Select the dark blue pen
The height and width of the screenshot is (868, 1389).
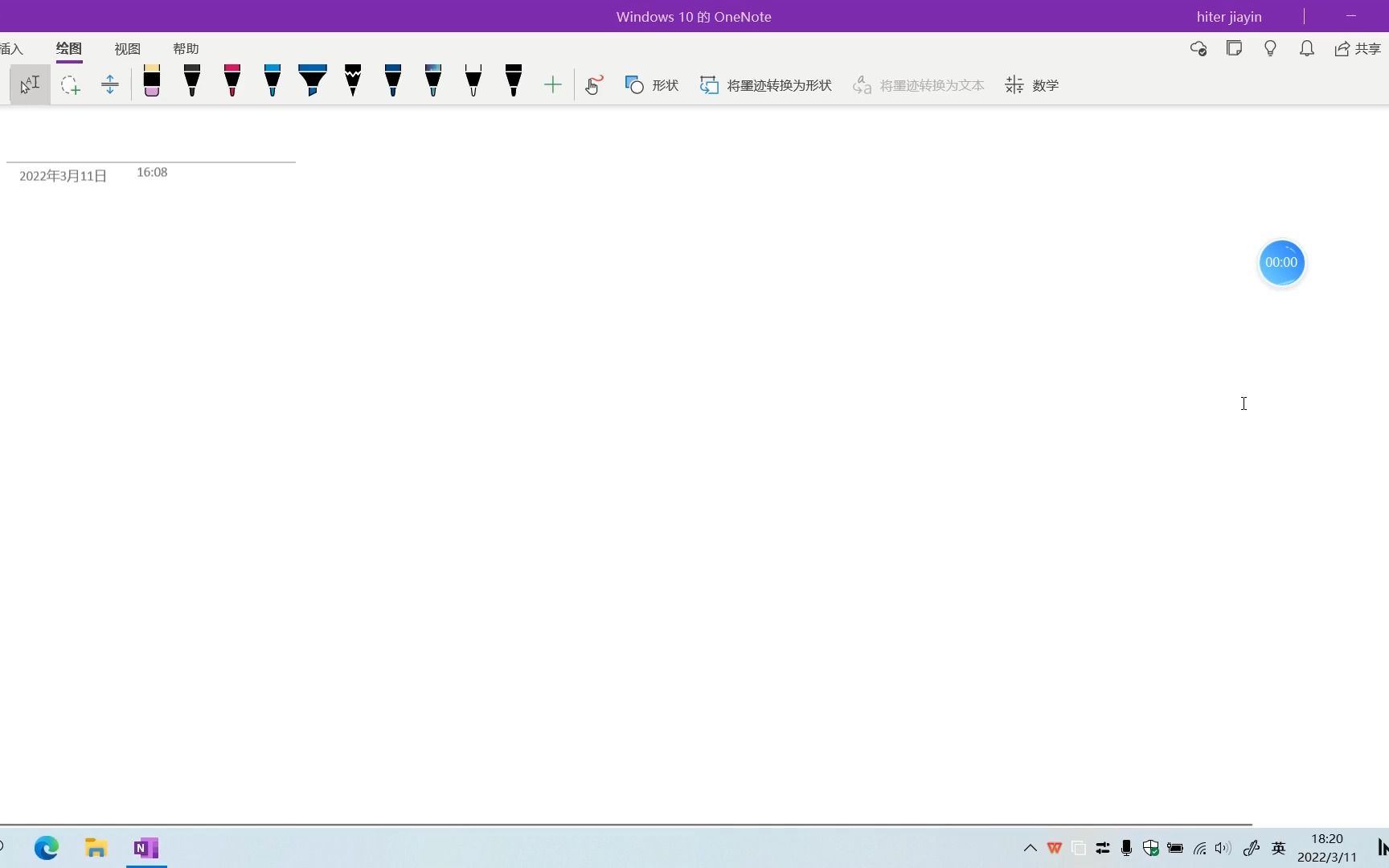tap(393, 81)
